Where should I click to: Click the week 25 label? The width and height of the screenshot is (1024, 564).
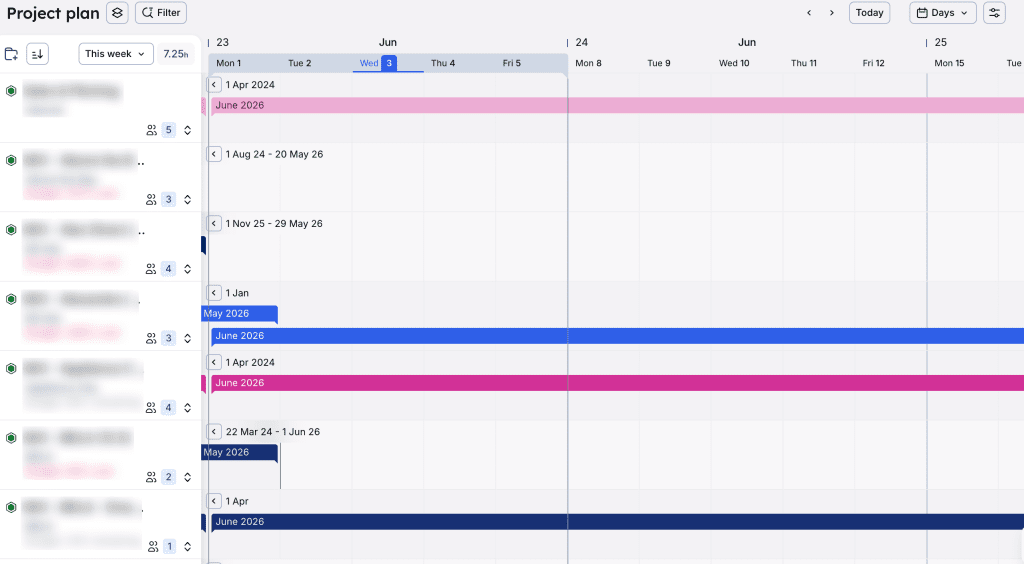(940, 42)
